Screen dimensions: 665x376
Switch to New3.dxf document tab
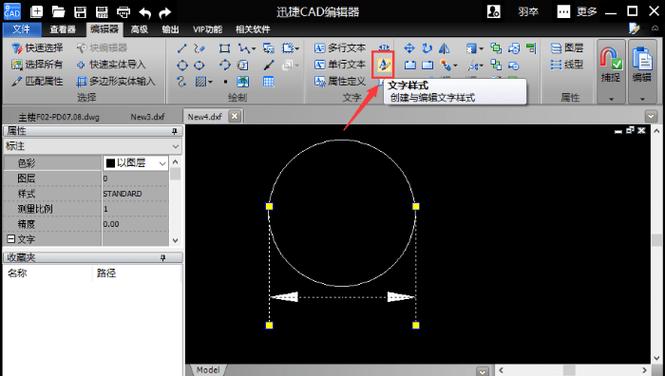147,117
